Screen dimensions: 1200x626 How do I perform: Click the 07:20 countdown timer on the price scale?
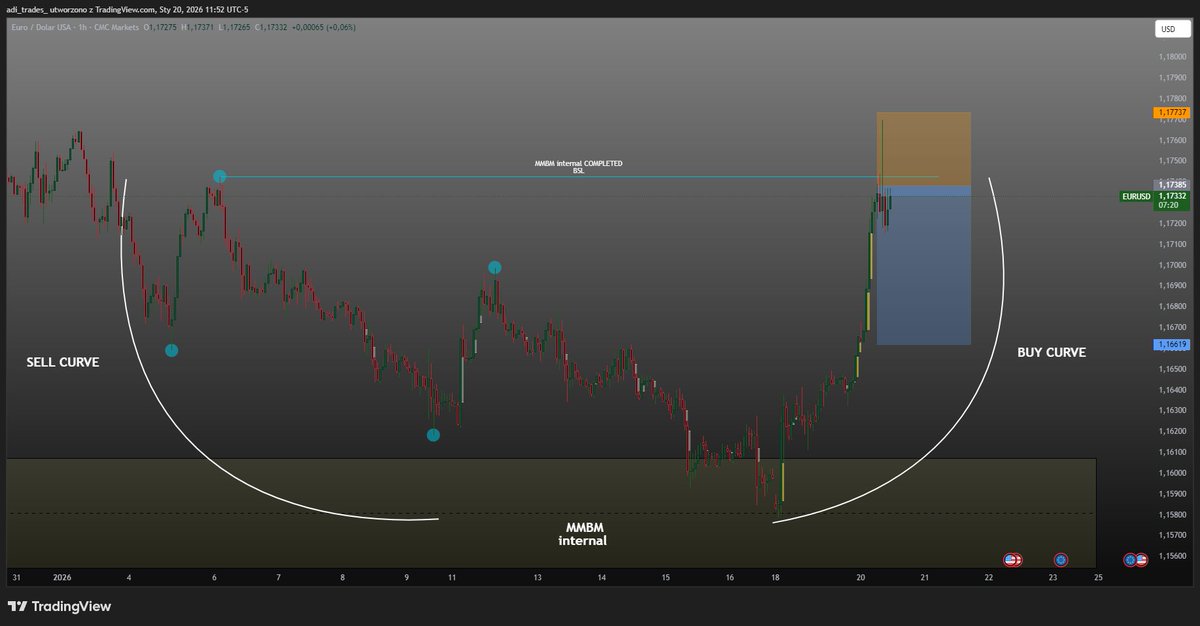click(1168, 206)
